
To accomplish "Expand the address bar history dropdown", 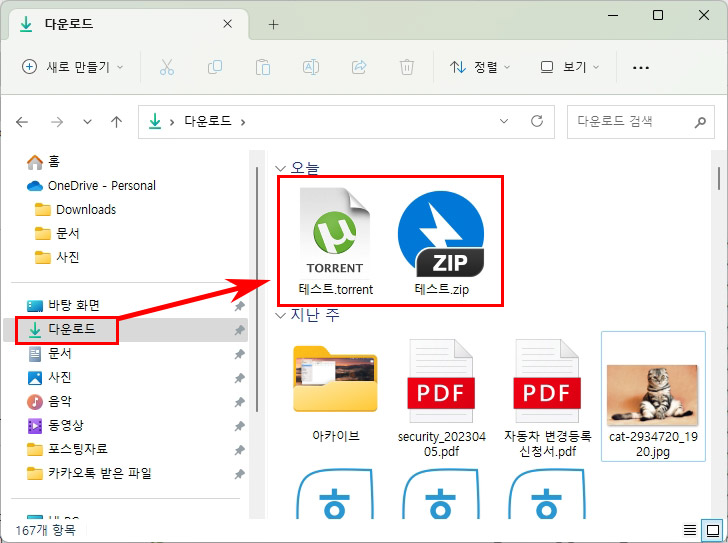I will (504, 122).
